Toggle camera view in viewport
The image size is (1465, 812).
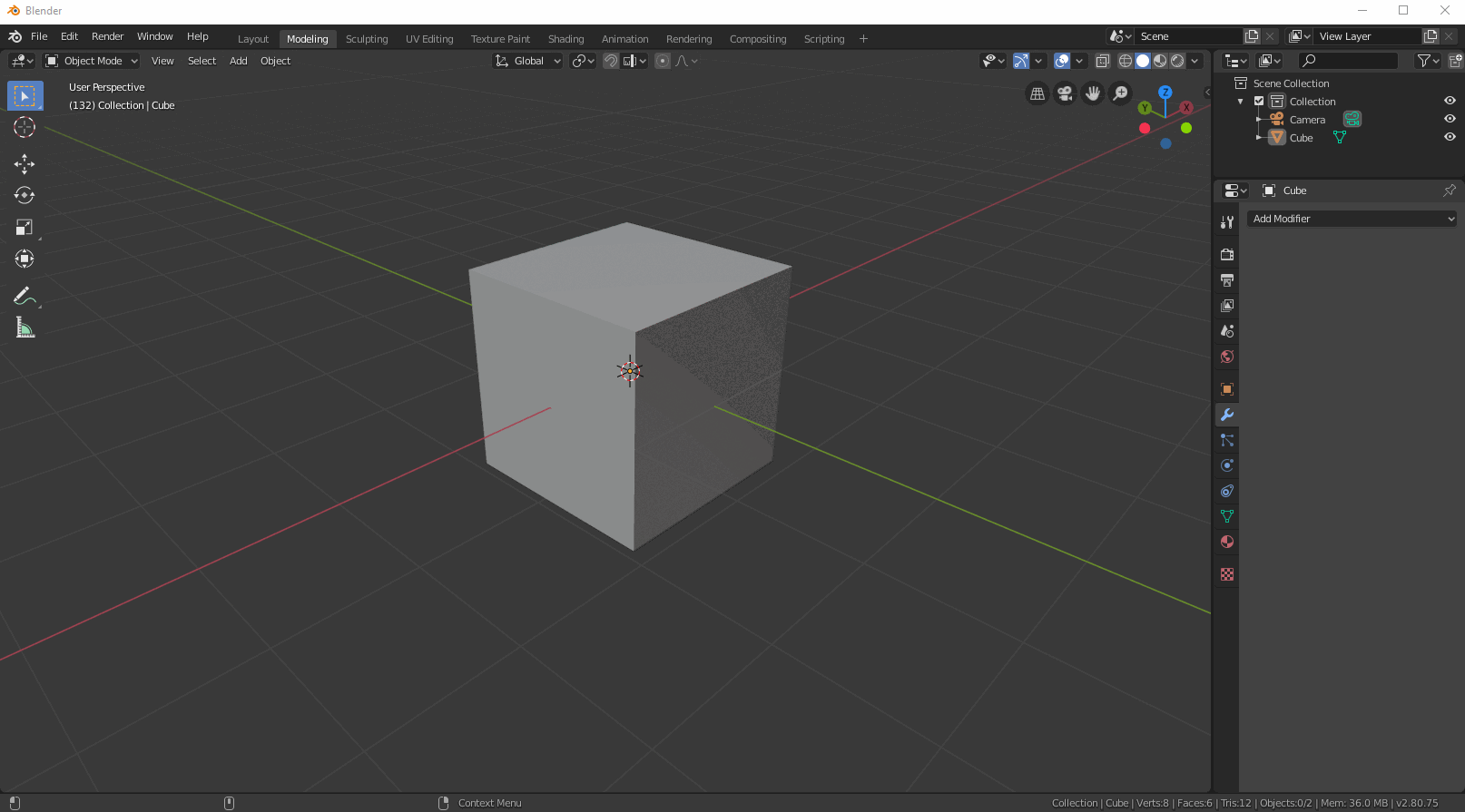(x=1065, y=93)
